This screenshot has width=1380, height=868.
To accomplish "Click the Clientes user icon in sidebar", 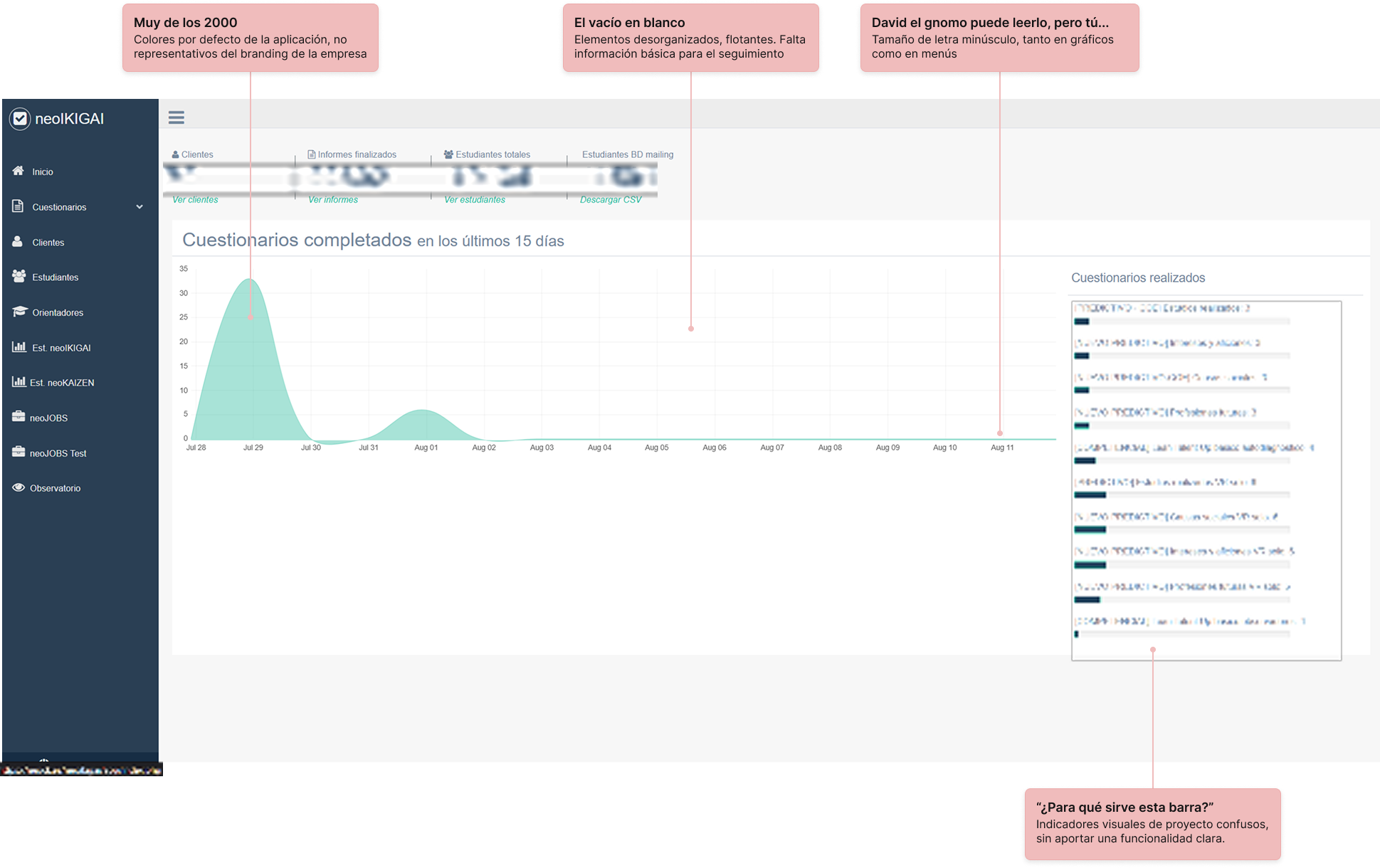I will [18, 242].
